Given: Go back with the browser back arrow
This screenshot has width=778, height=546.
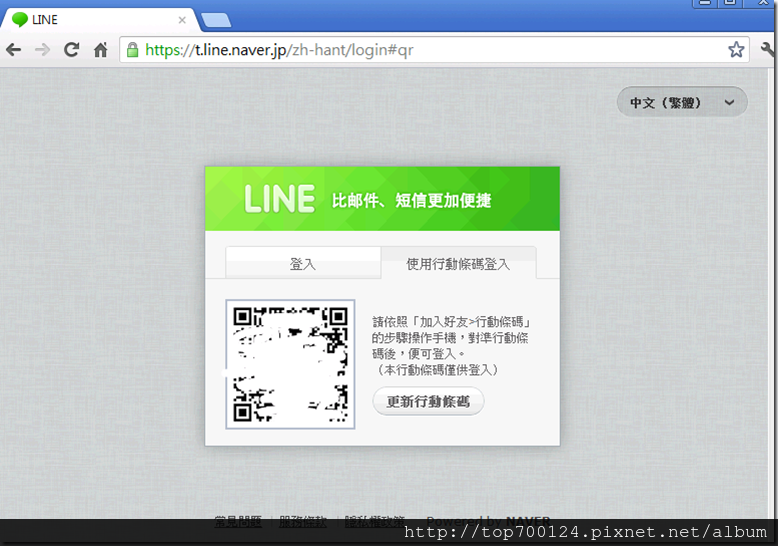Looking at the screenshot, I should tap(13, 50).
